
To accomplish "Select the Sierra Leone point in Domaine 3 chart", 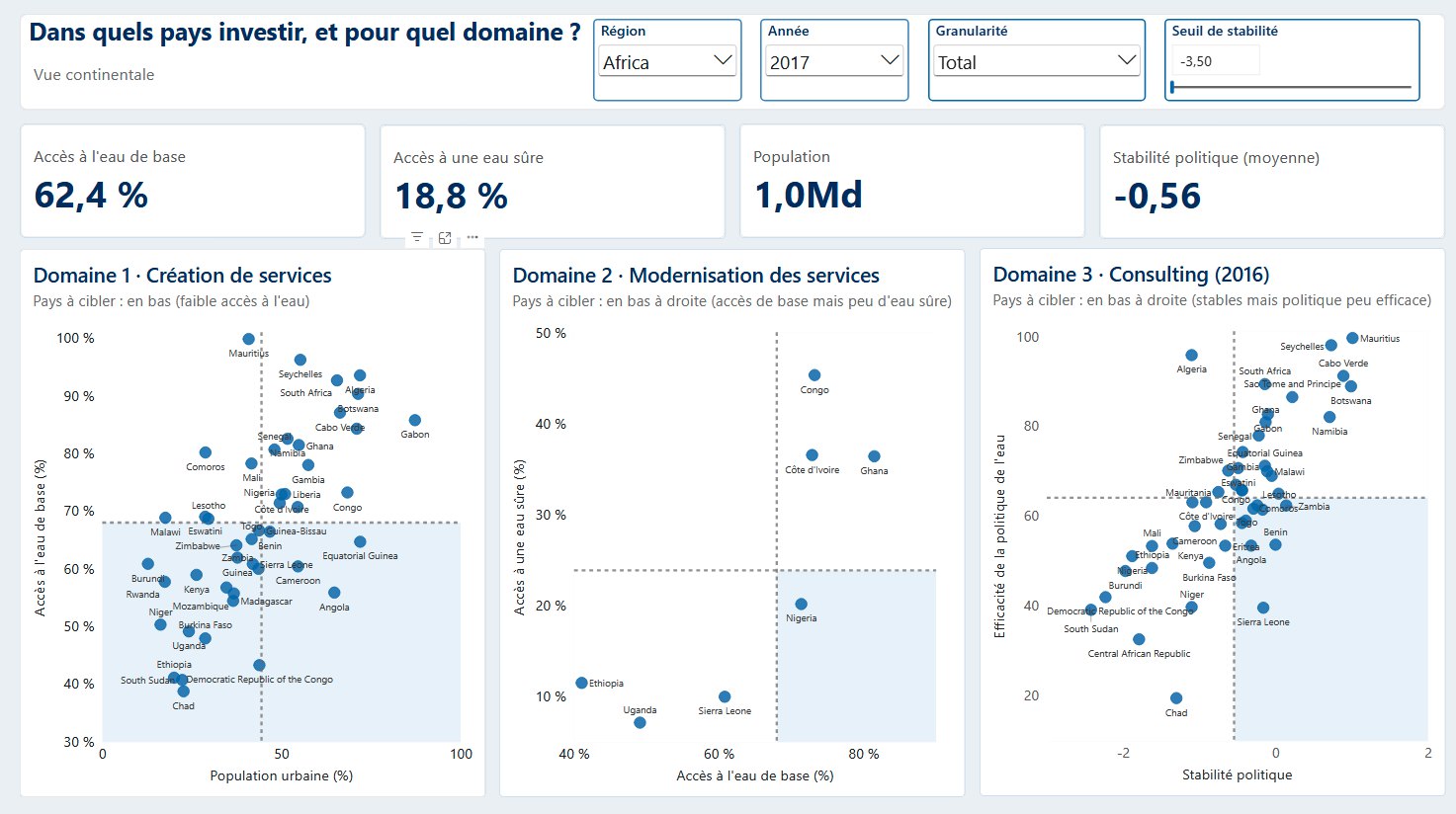I will click(1262, 609).
